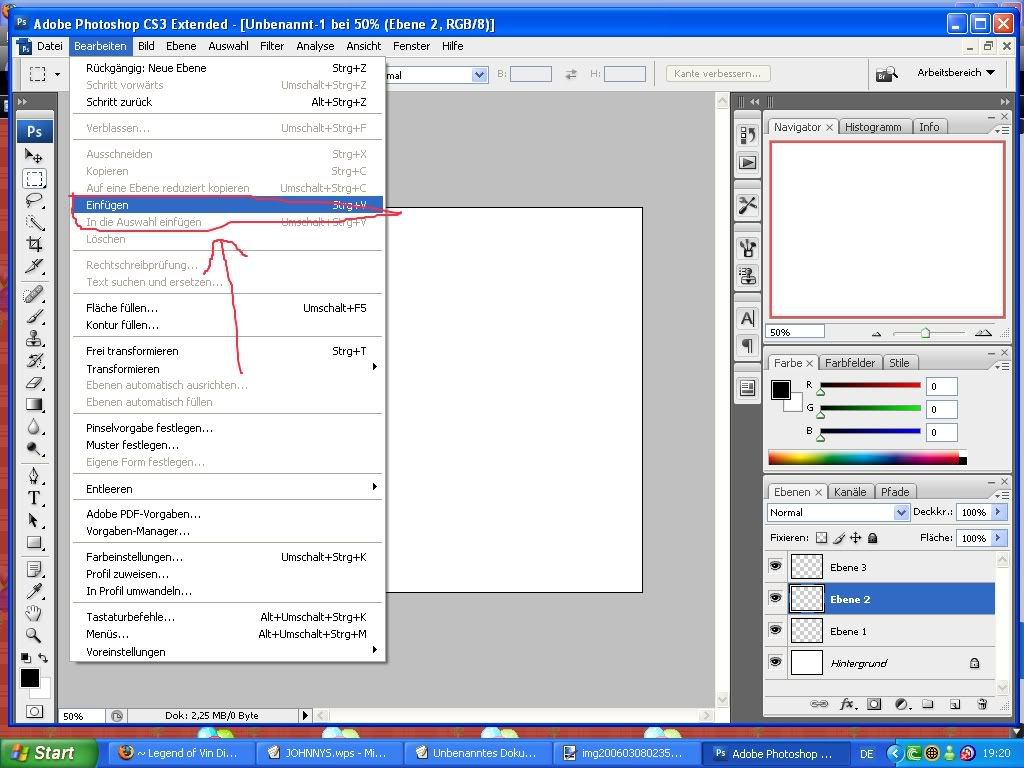Viewport: 1024px width, 768px height.
Task: Select the Crop tool
Action: [x=34, y=244]
